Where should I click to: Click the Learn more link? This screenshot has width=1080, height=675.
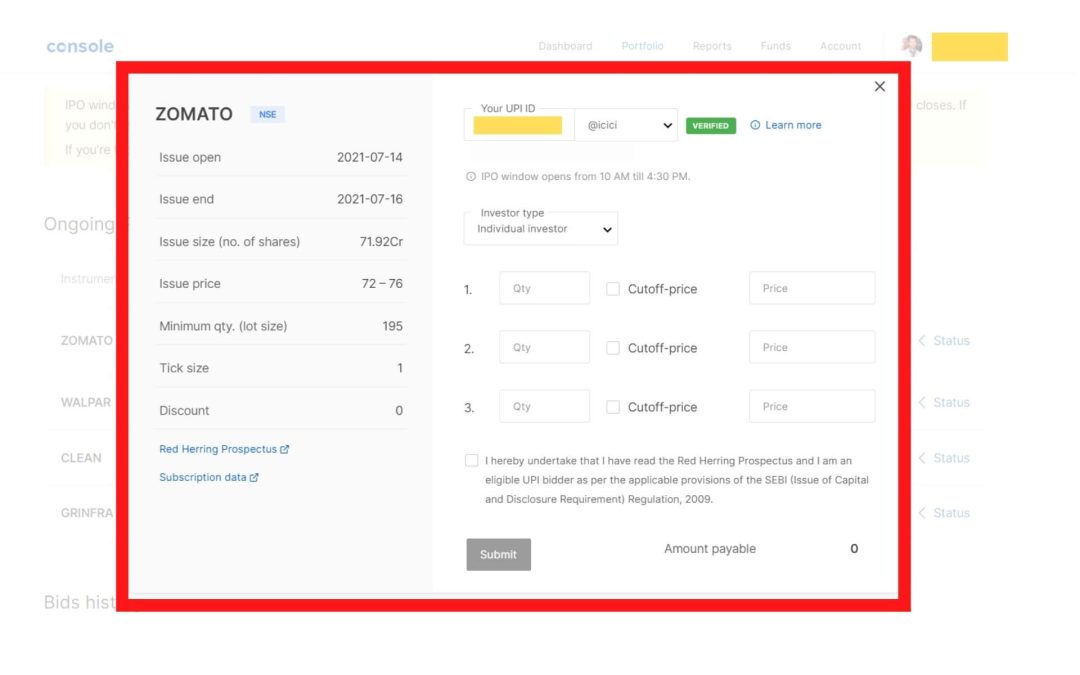click(x=793, y=125)
